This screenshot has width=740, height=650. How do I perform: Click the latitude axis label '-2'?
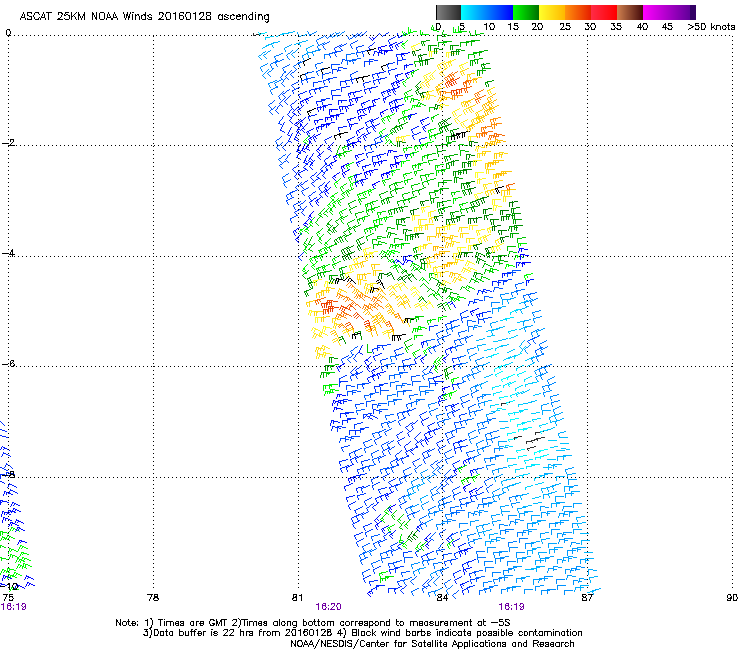(8, 143)
